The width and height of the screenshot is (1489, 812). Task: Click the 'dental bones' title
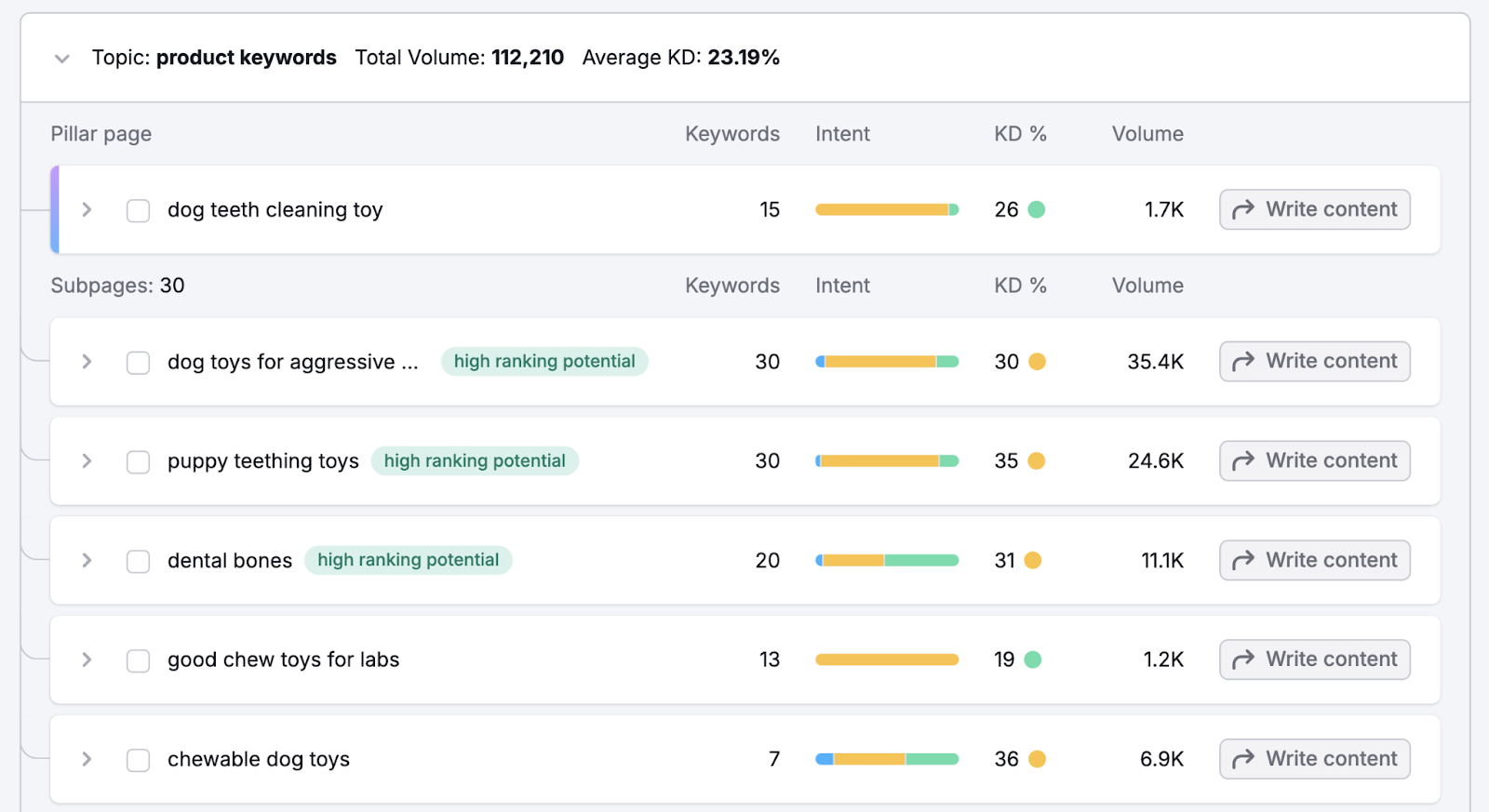pyautogui.click(x=230, y=561)
